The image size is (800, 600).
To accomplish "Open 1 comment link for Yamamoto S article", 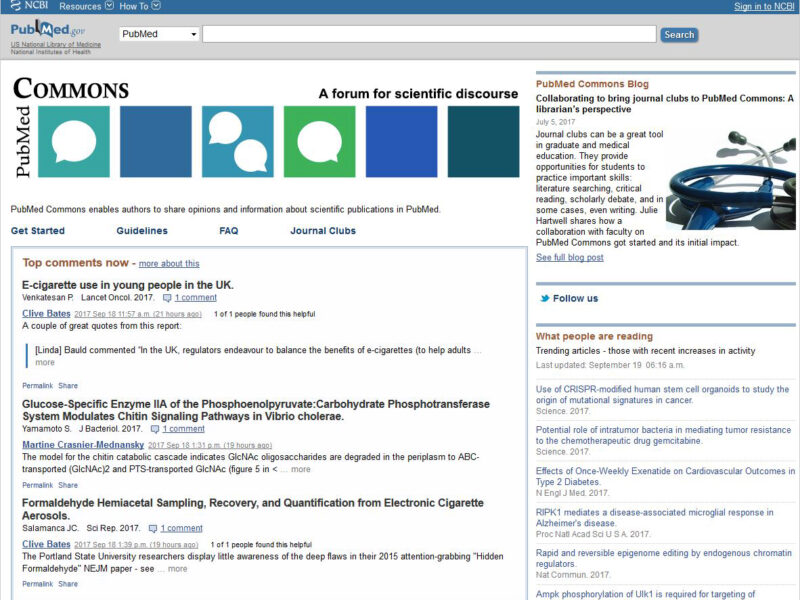I will click(x=183, y=429).
